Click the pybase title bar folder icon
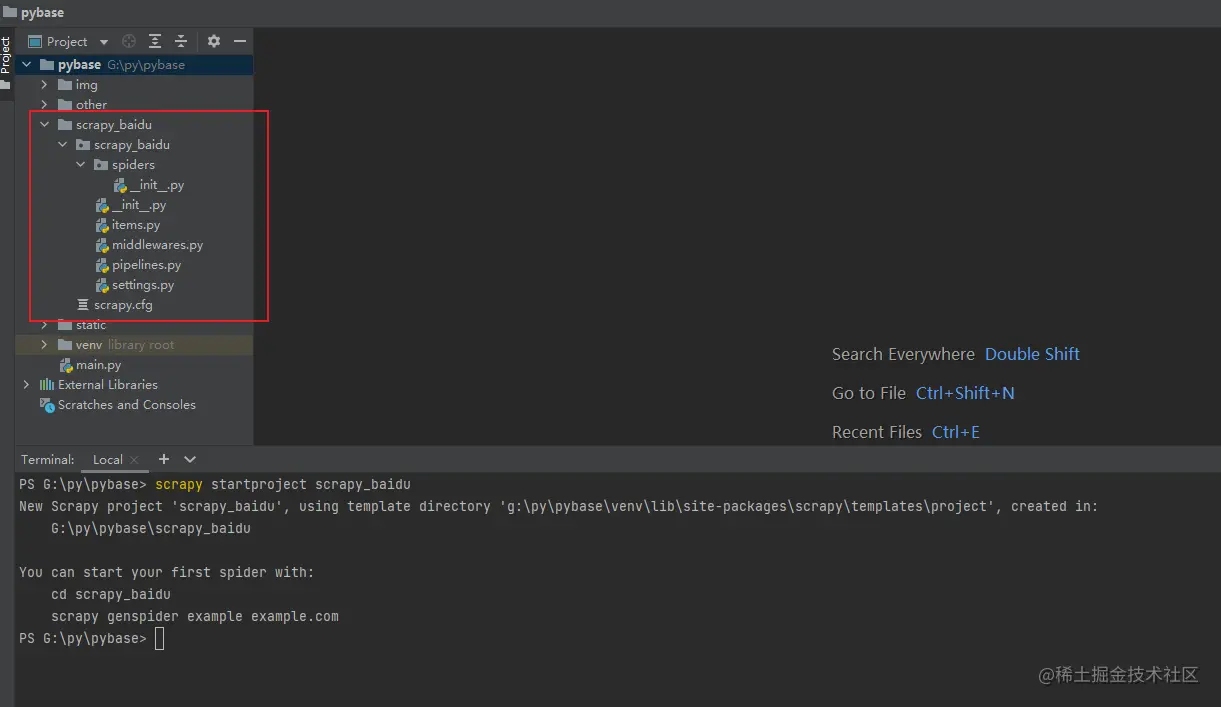The image size is (1221, 707). point(10,13)
